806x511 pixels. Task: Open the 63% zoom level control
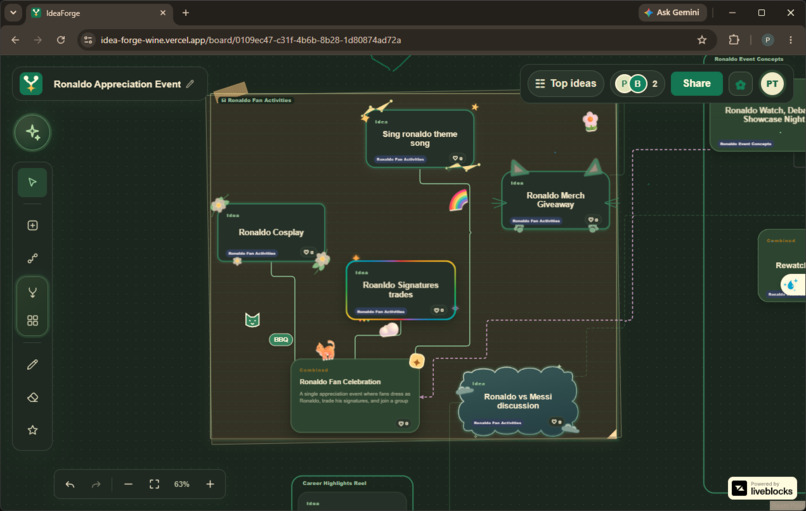[x=181, y=484]
